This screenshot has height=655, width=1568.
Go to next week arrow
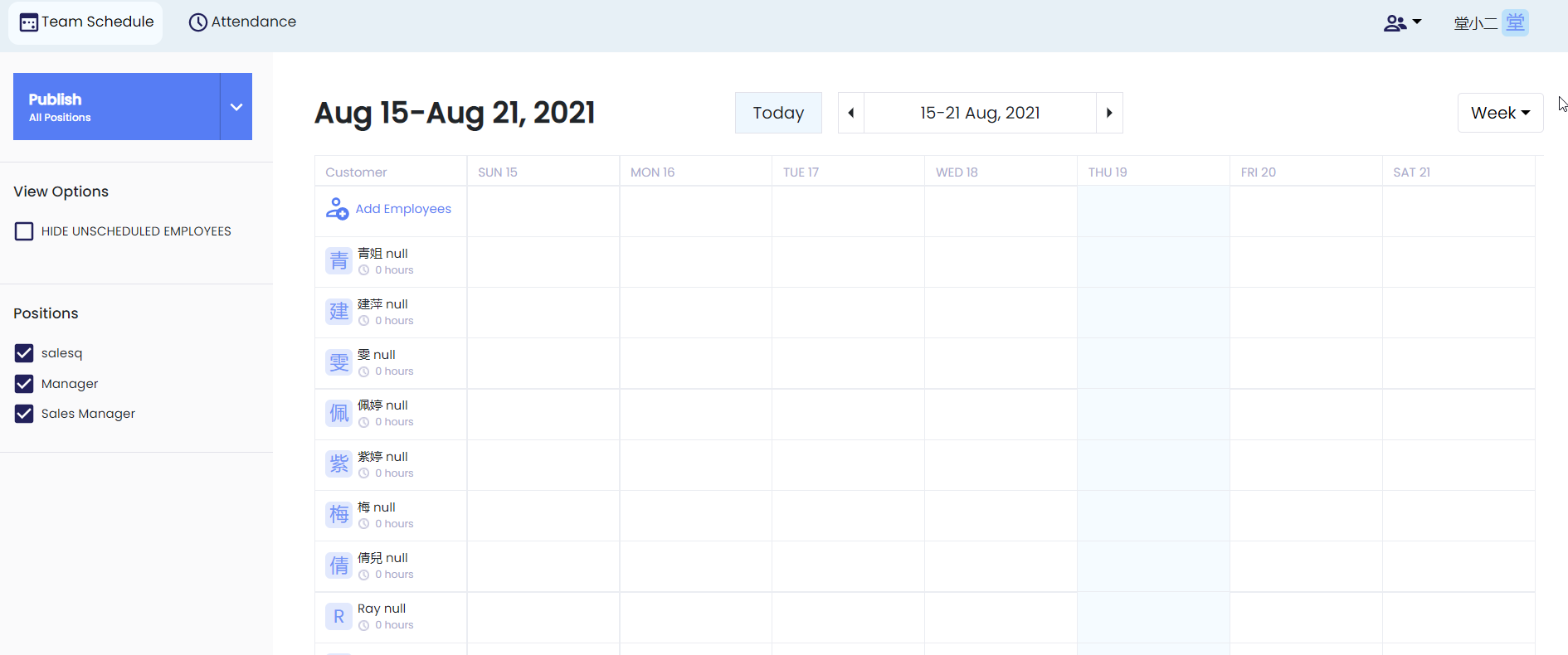pos(1109,113)
